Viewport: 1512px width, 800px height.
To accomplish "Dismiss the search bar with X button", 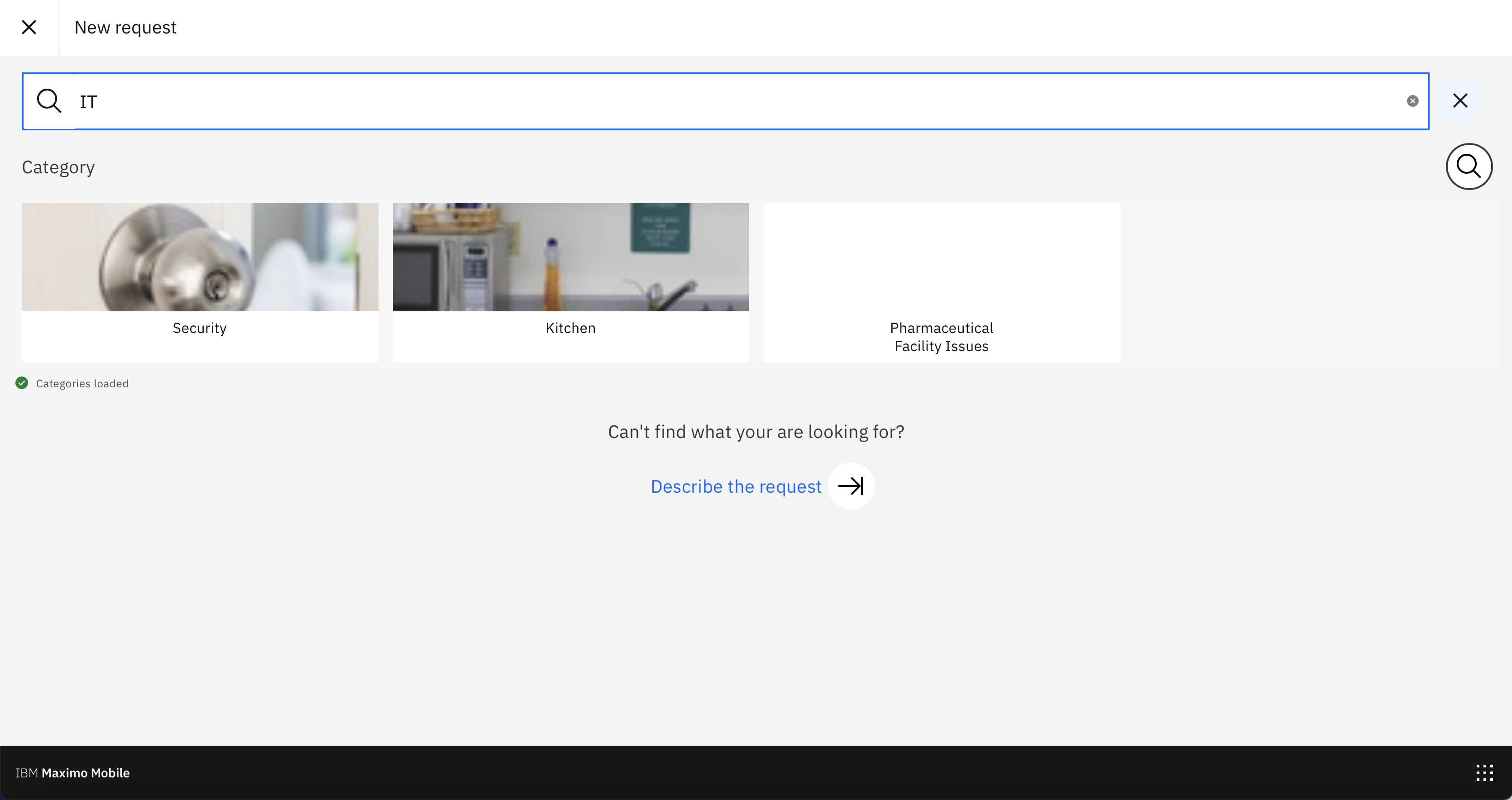I will (x=1460, y=101).
